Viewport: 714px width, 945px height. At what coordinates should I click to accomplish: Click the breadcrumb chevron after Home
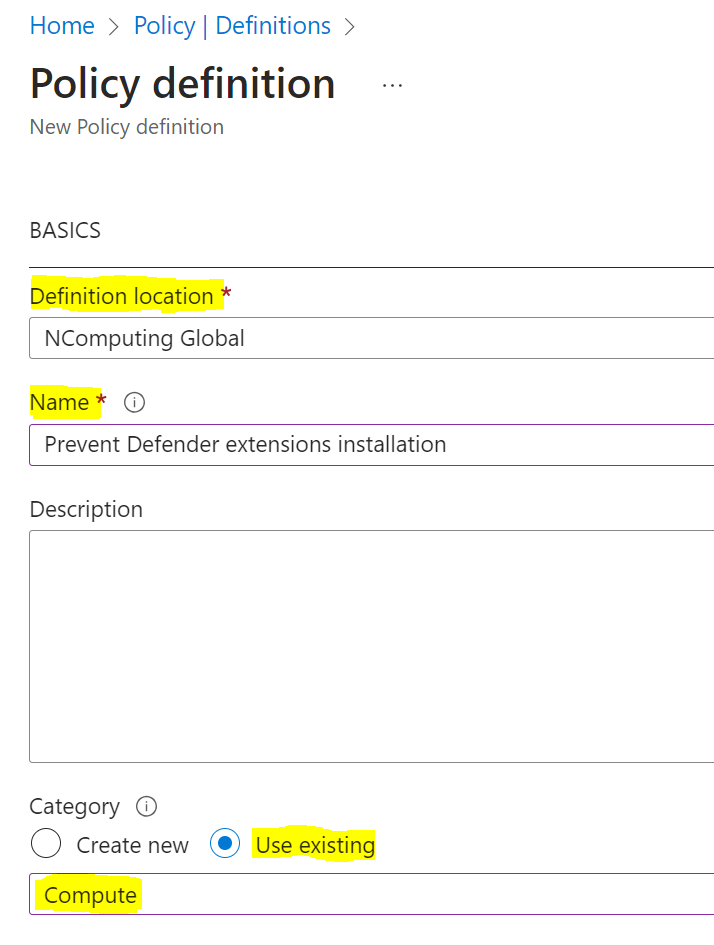pos(114,27)
